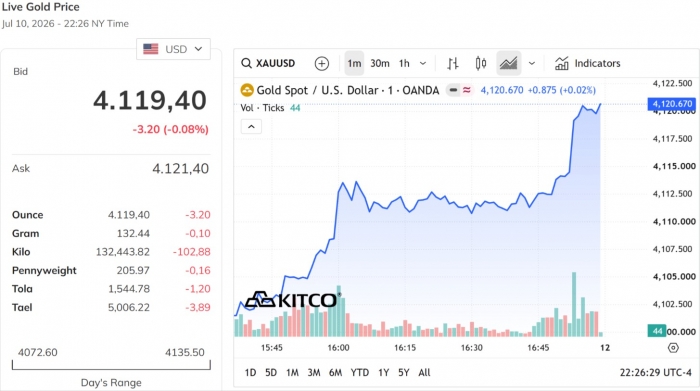Toggle the pink wavy data indicator
700x391 pixels.
pyautogui.click(x=467, y=90)
